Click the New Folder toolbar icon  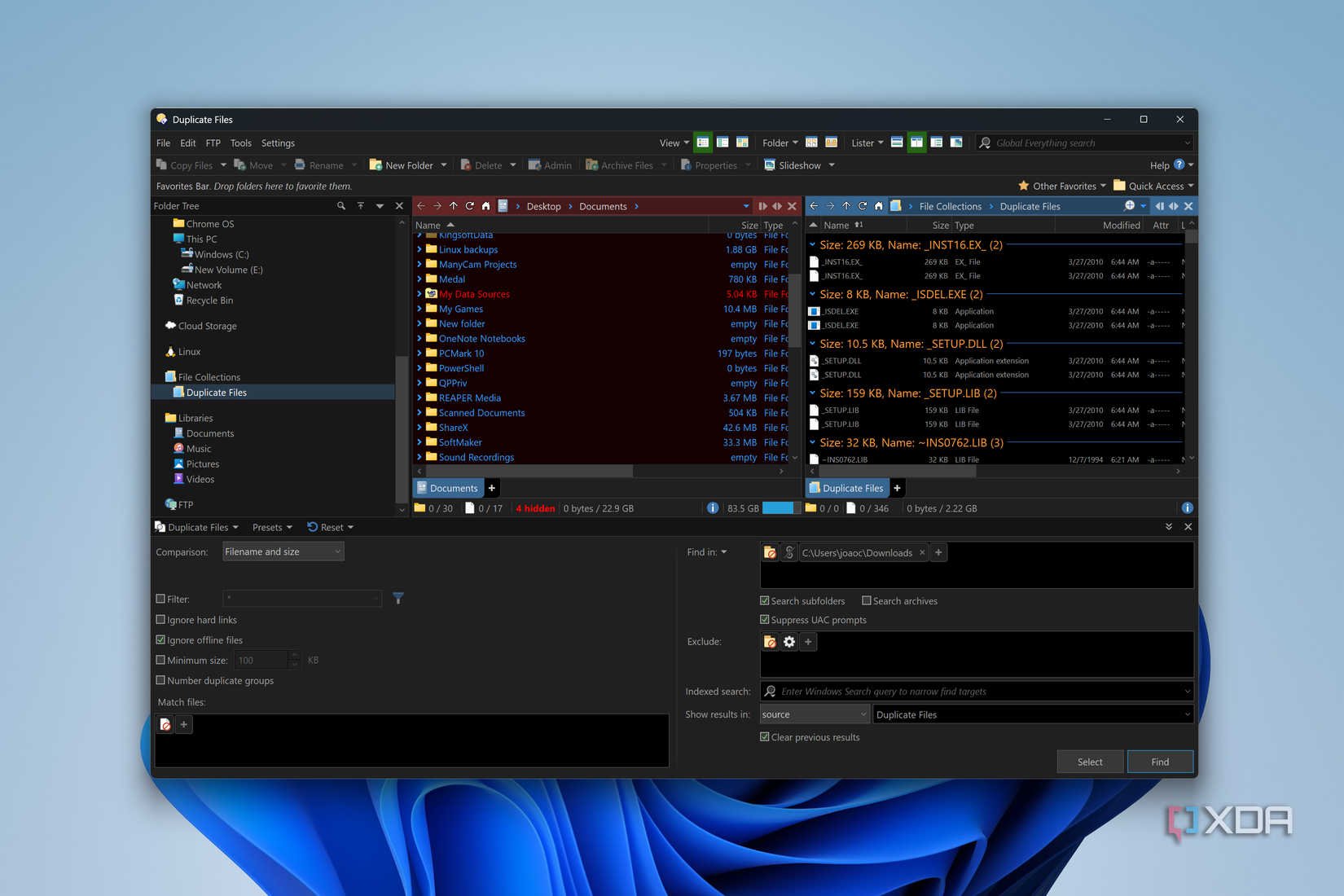pyautogui.click(x=376, y=165)
